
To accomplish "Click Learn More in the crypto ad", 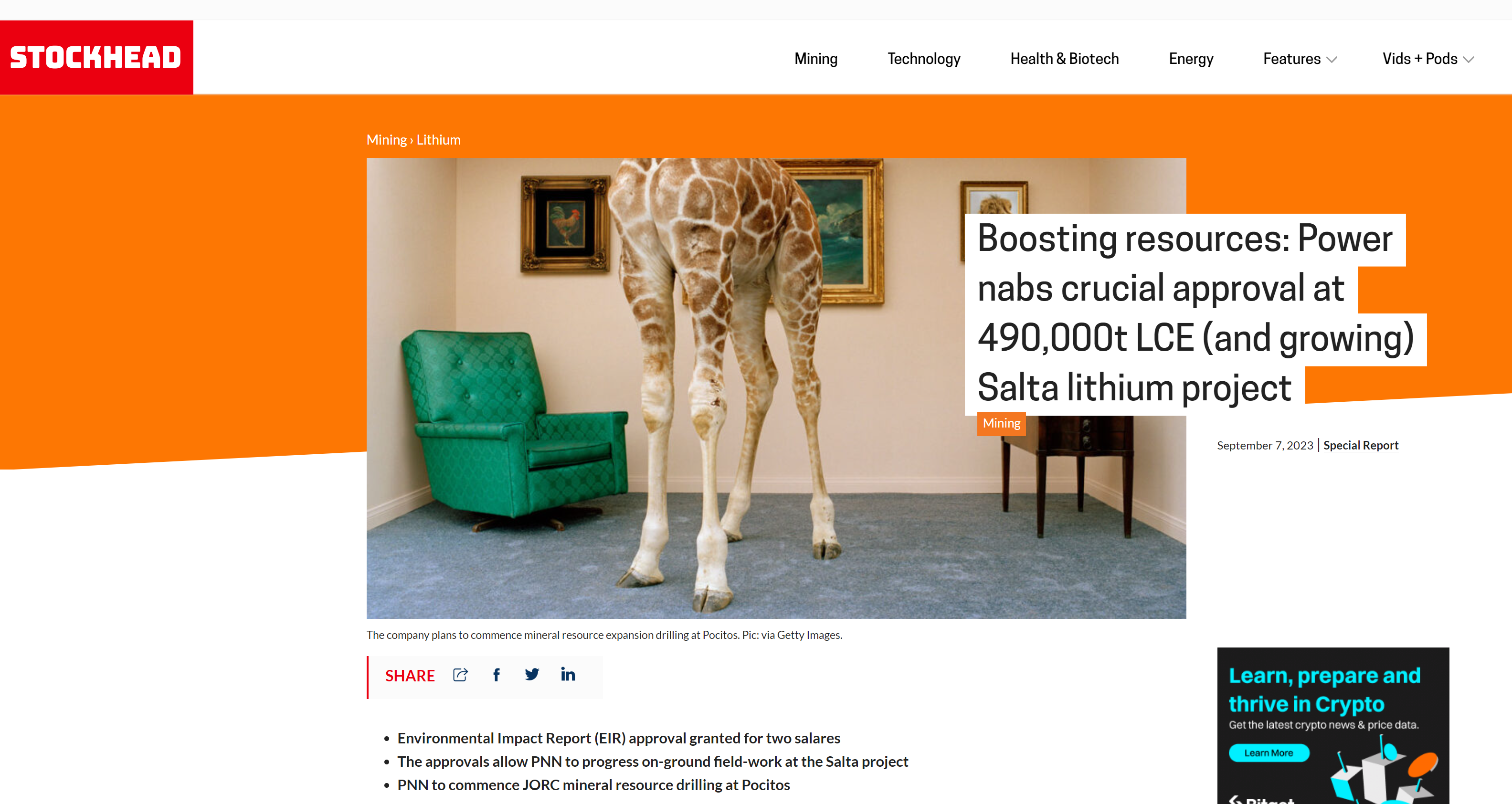I will point(1269,753).
